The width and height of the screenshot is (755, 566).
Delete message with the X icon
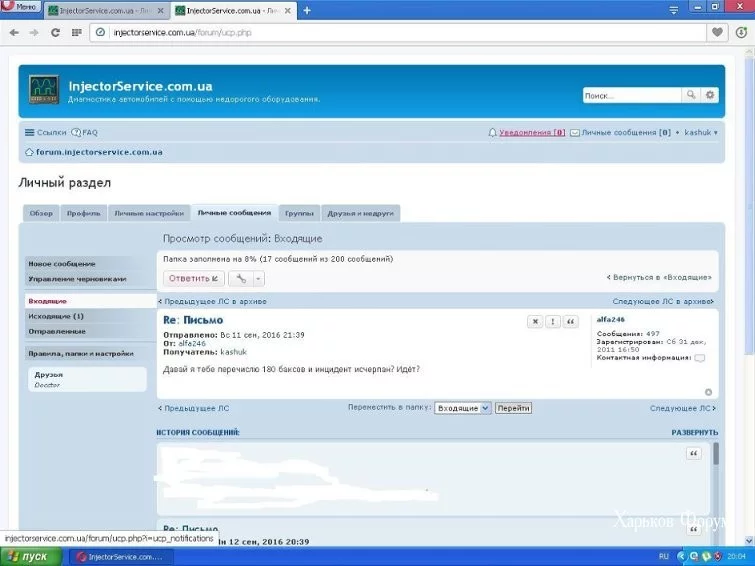click(535, 322)
